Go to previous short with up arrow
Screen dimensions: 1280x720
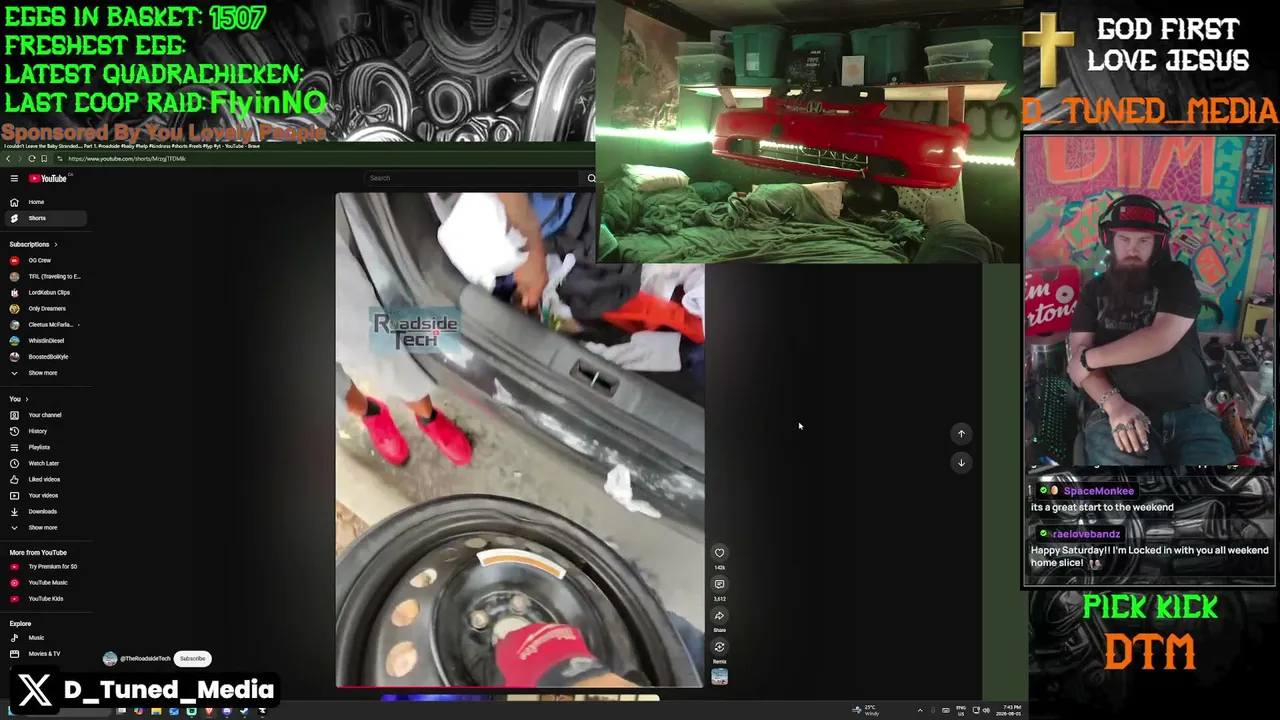tap(961, 434)
